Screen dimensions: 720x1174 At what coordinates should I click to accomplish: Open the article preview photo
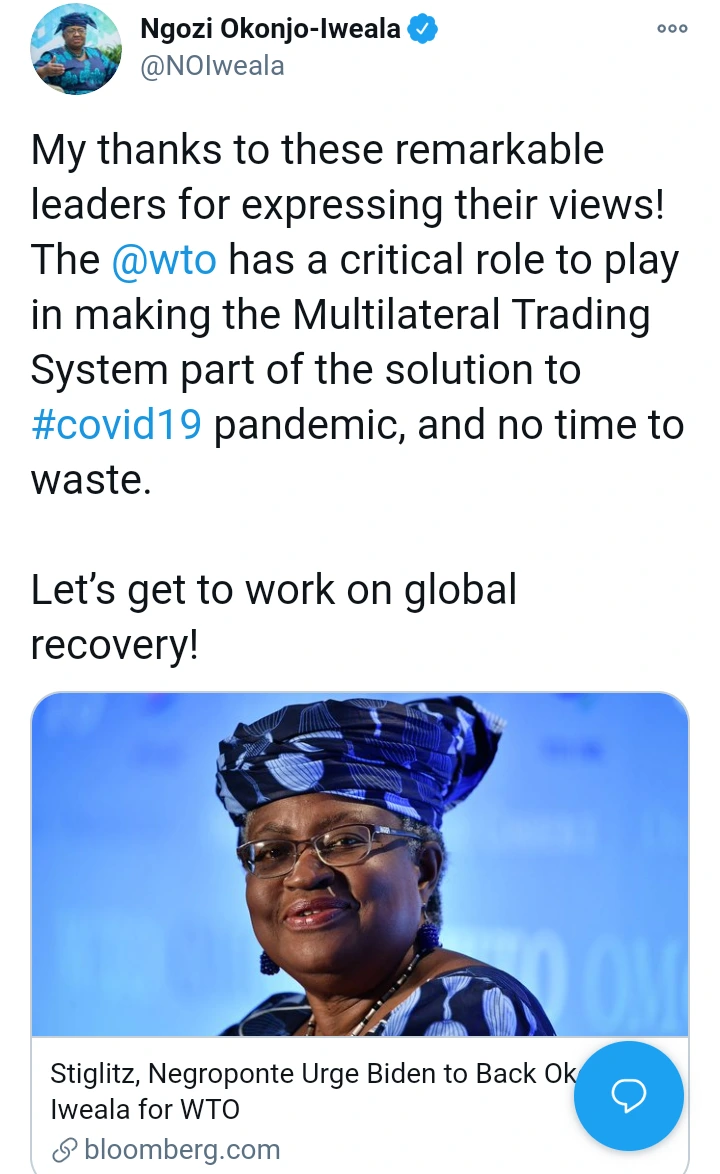[x=359, y=864]
